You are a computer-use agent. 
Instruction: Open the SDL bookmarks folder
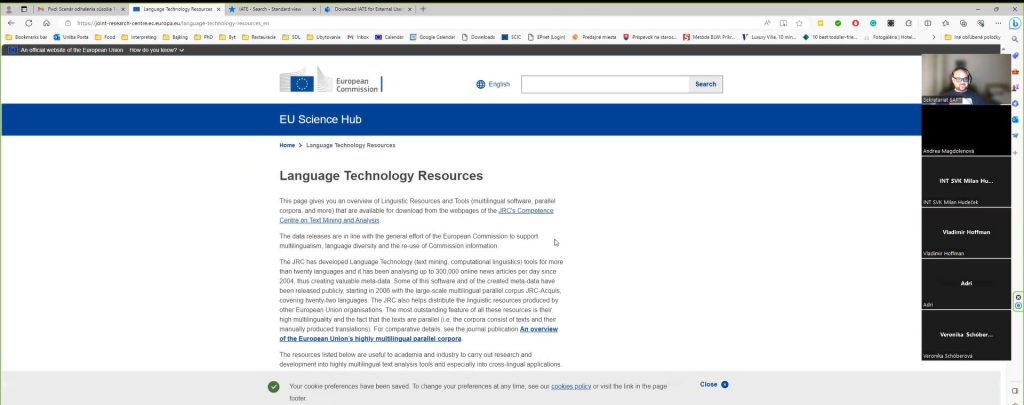coord(291,37)
